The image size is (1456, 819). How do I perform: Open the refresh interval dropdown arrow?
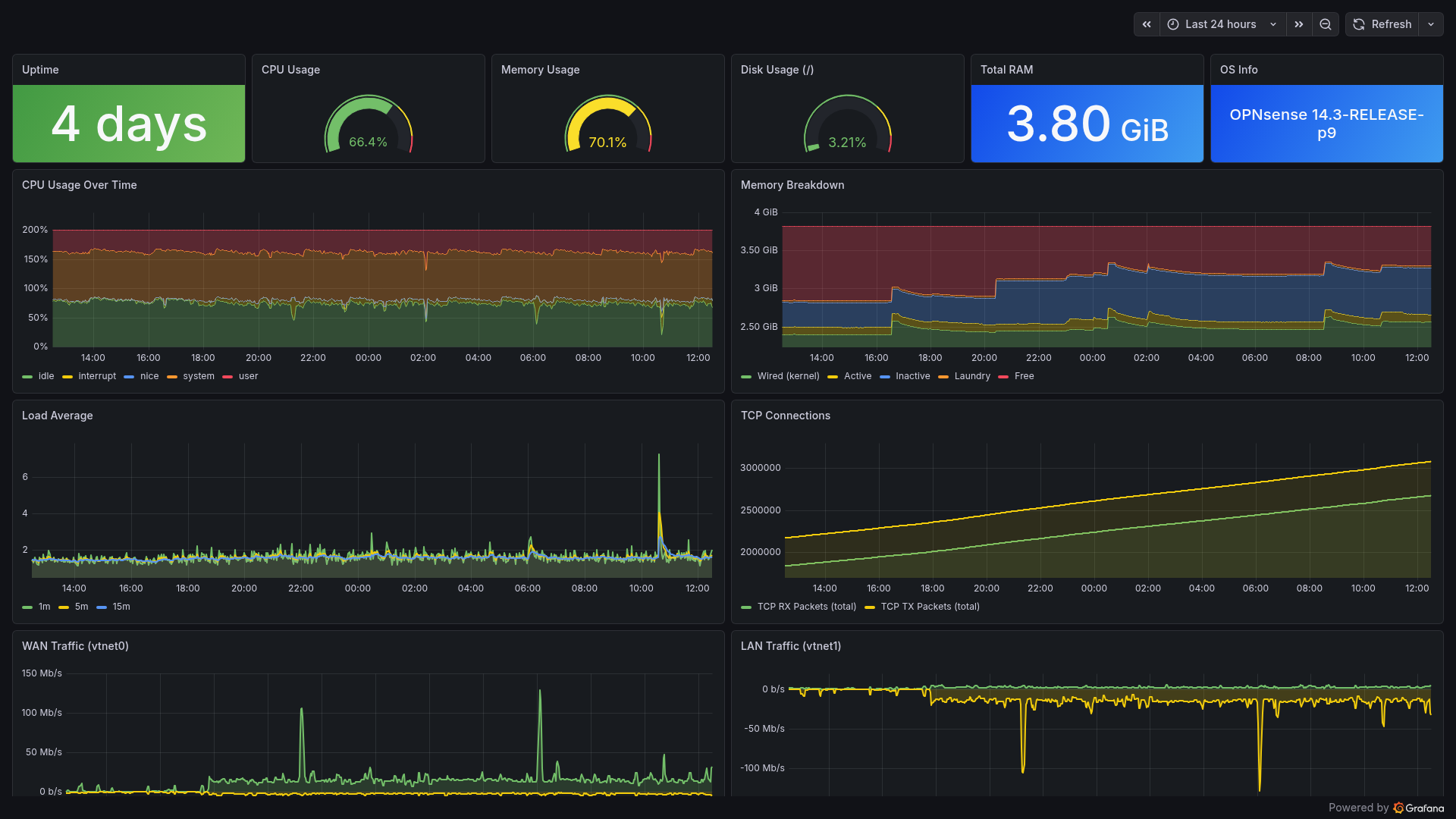[x=1431, y=24]
